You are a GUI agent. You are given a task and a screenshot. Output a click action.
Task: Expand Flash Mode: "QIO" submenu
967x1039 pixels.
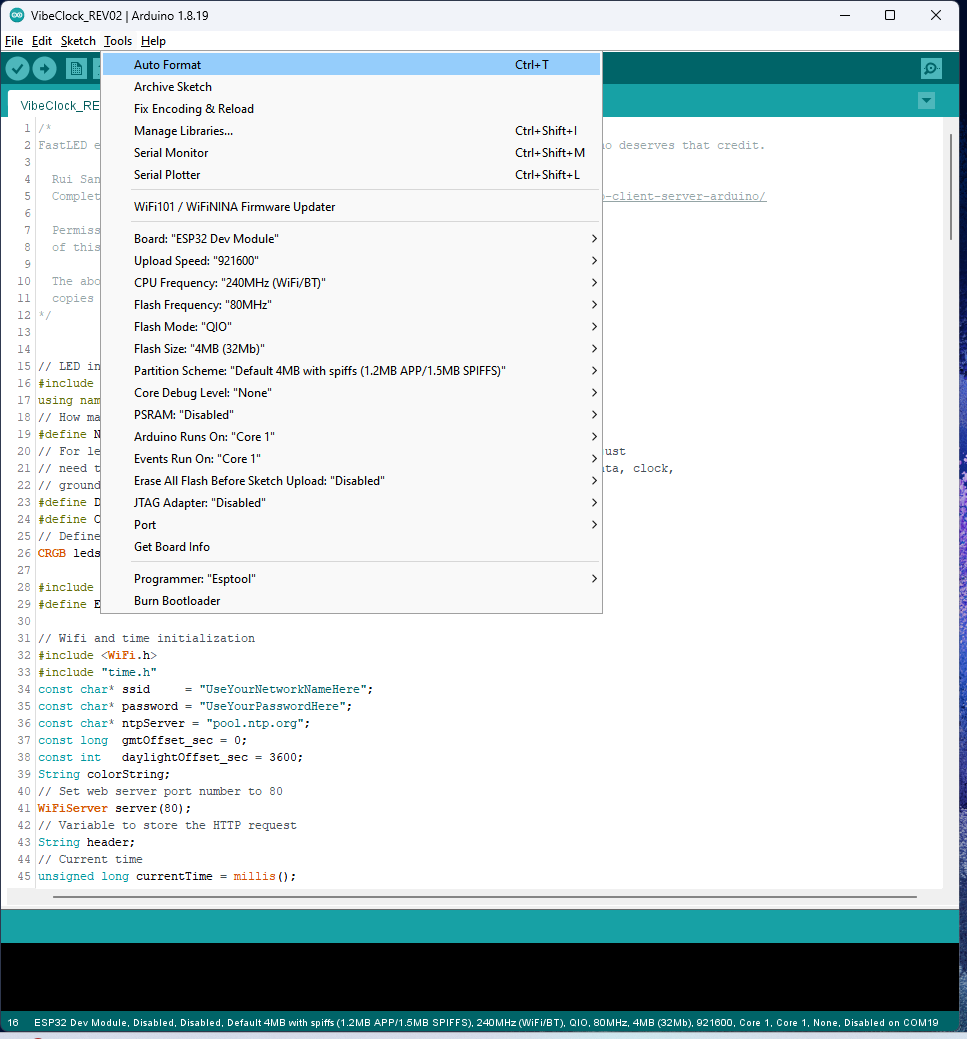click(x=351, y=327)
